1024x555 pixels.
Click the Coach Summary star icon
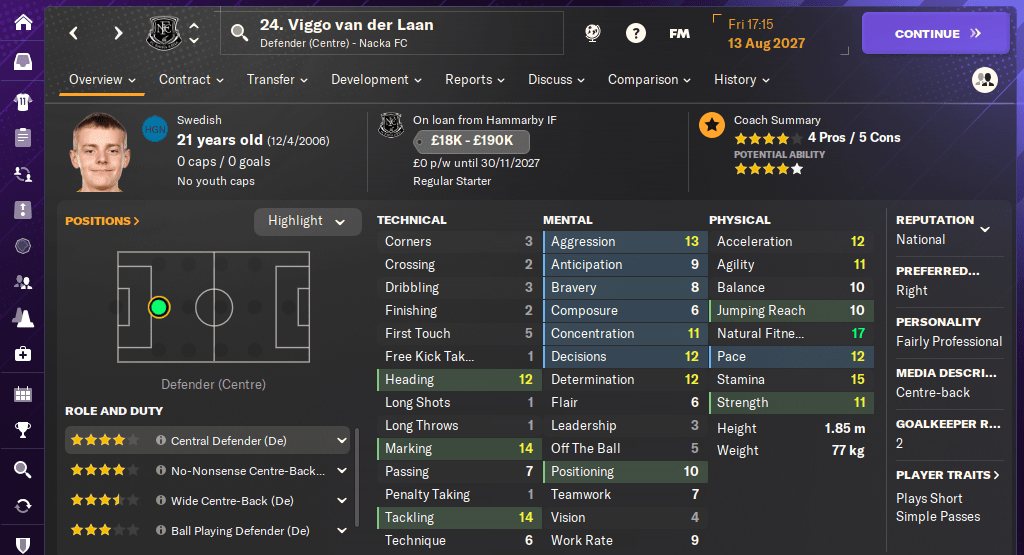[x=712, y=125]
